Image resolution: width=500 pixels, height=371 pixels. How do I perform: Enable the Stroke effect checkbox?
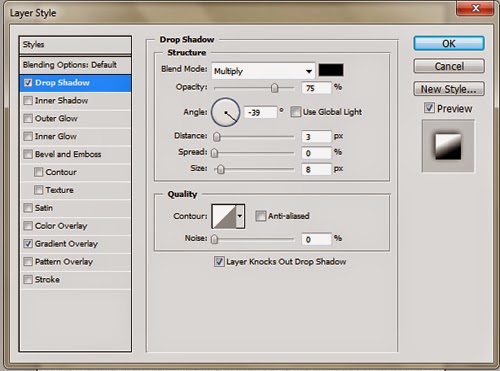coord(28,279)
